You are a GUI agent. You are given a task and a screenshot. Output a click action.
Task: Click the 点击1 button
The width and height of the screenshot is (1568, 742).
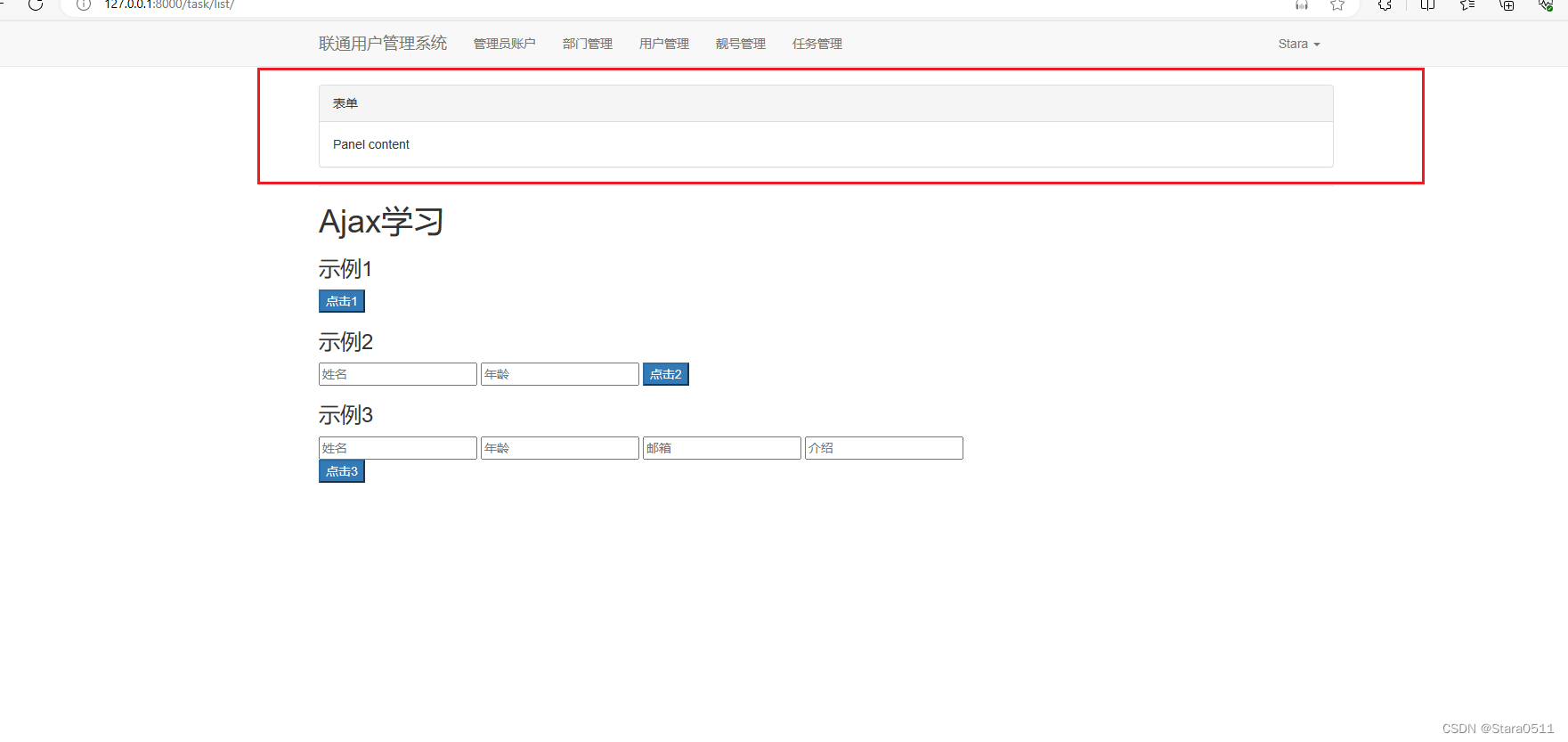[x=342, y=301]
